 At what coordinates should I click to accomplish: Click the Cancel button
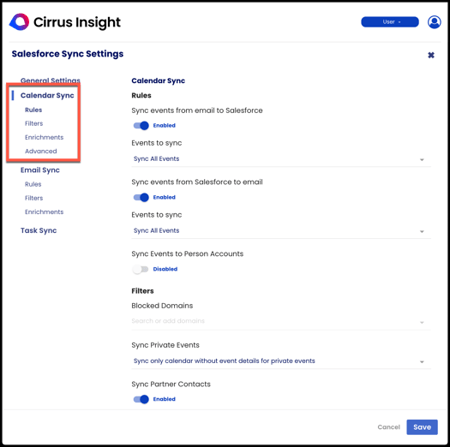(389, 427)
